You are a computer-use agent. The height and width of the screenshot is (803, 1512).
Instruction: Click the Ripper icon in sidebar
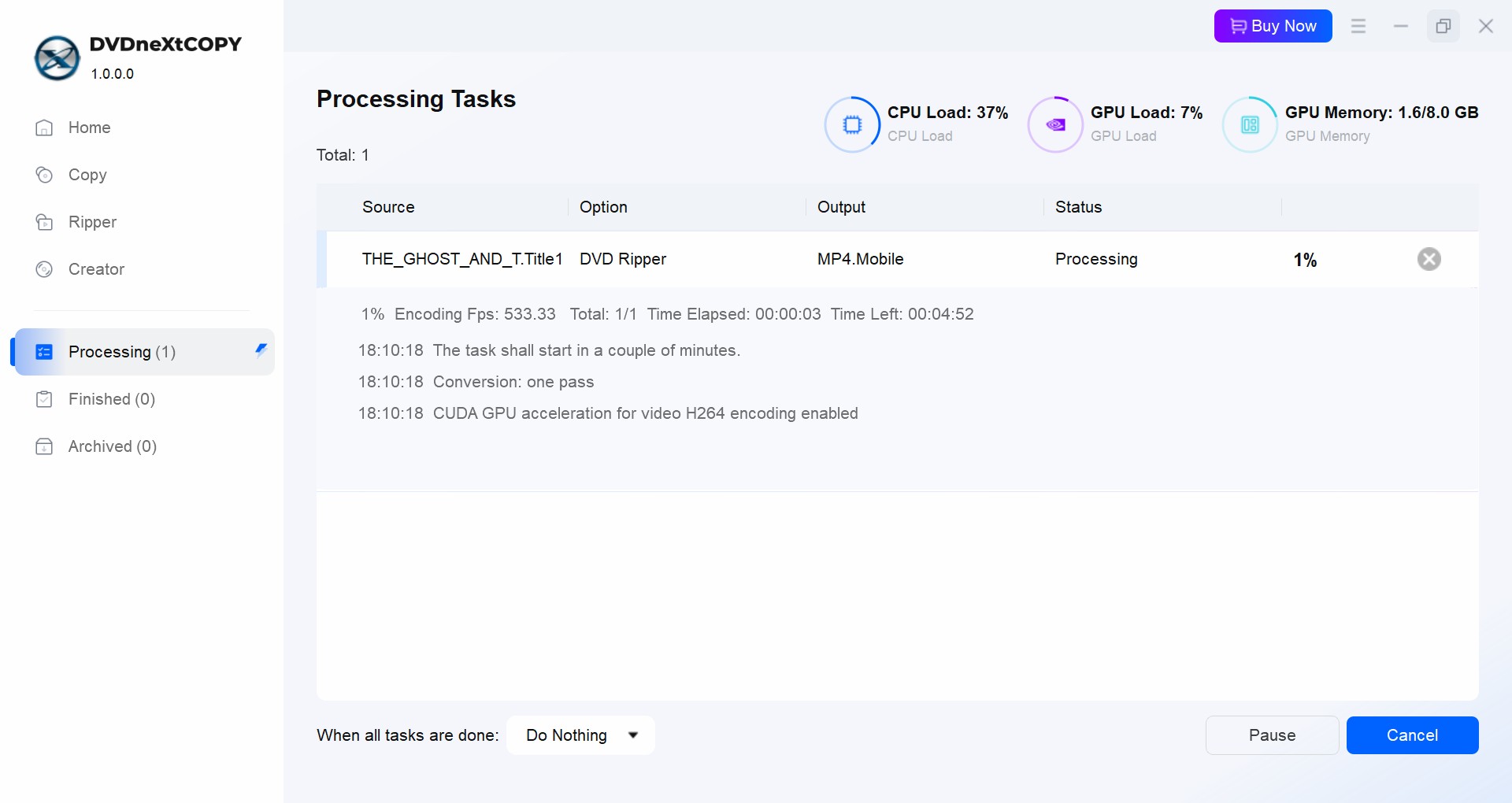click(x=44, y=222)
